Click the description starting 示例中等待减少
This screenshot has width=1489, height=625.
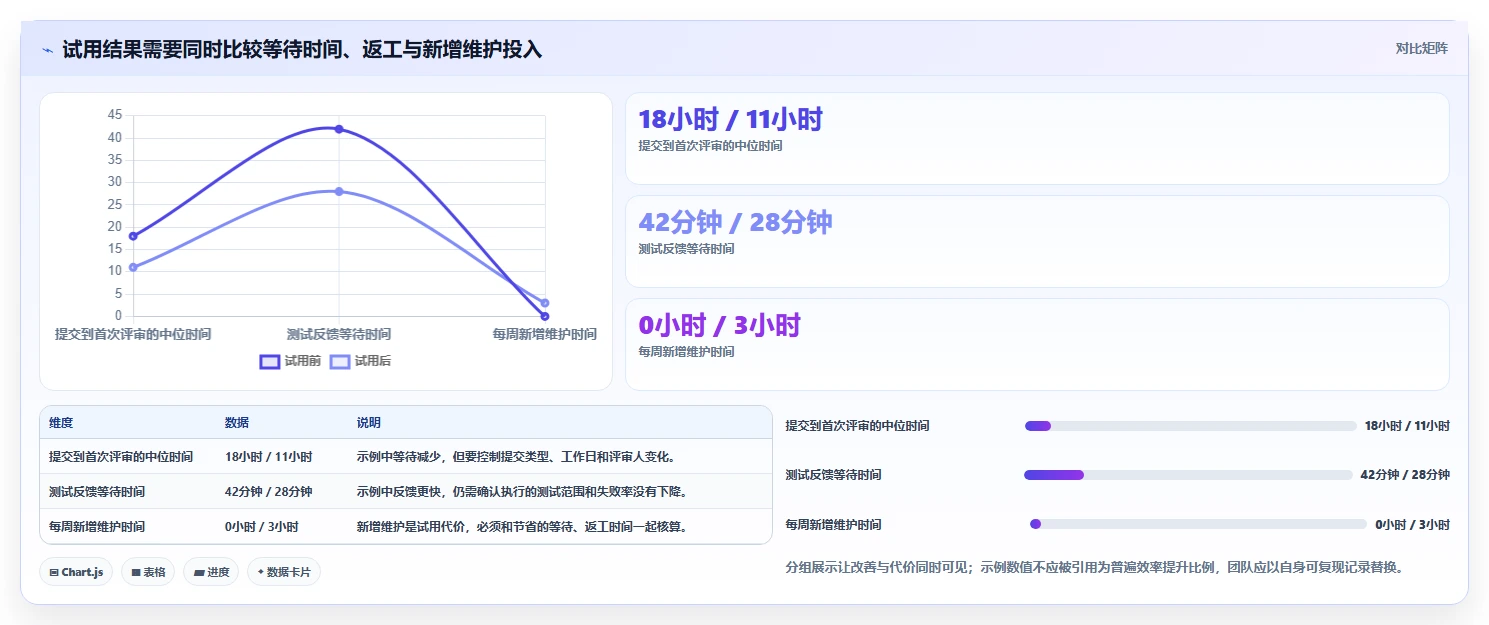click(517, 457)
